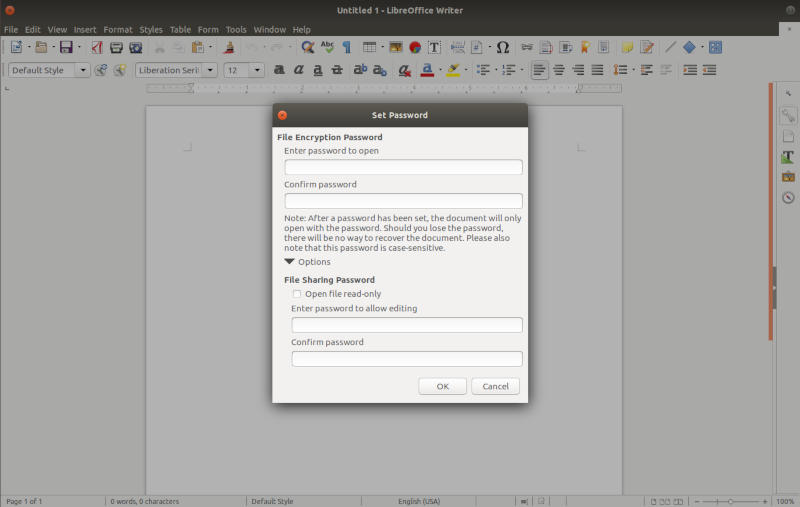Click Justified alignment icon
Screen dimensions: 800x507
(597, 70)
